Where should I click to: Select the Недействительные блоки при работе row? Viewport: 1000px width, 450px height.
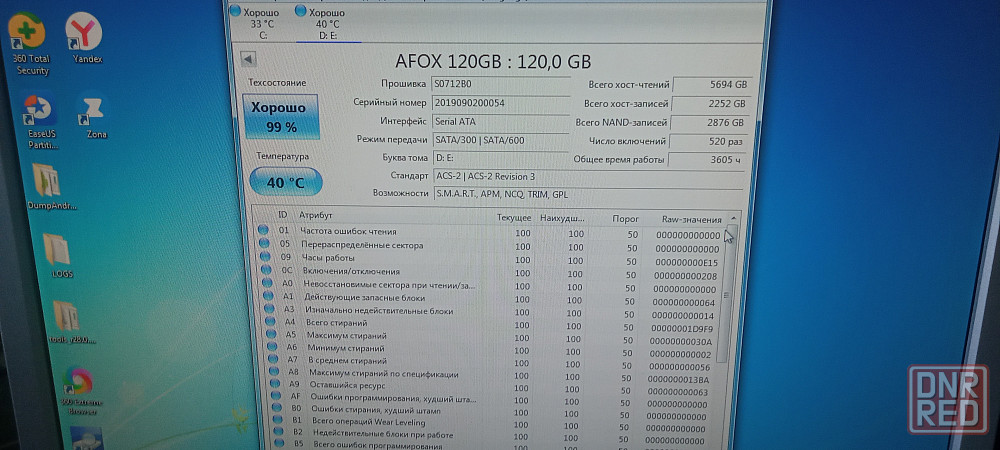click(489, 435)
